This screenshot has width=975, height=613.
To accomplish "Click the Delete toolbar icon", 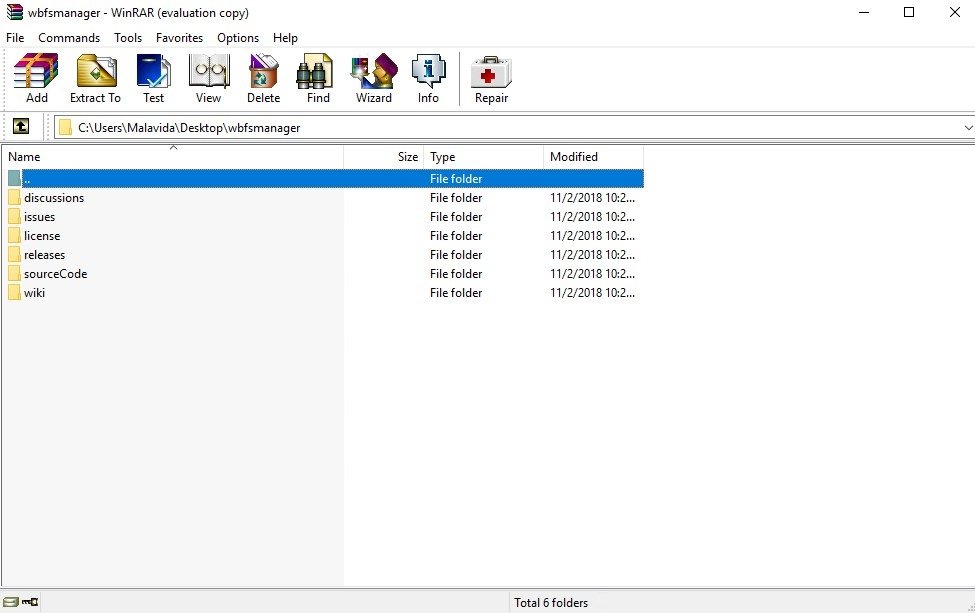I will [x=264, y=70].
